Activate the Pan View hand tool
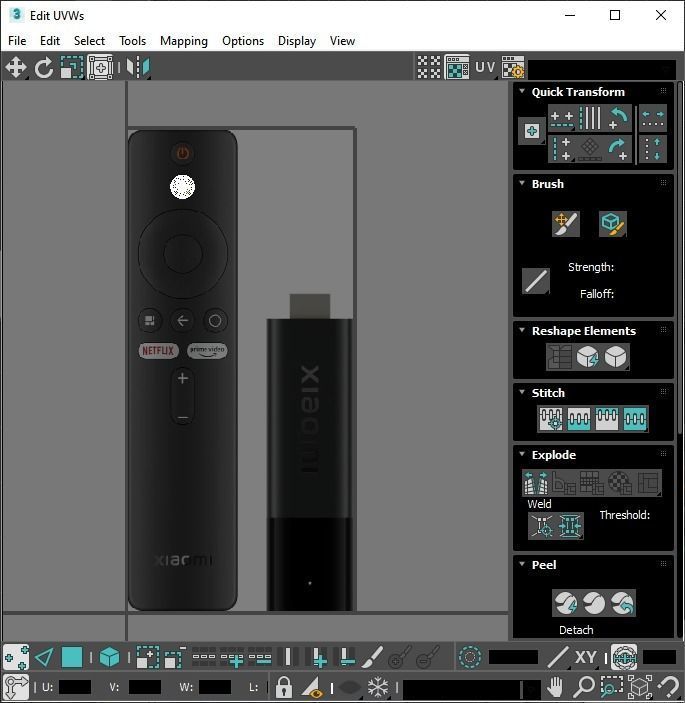Screen dimensions: 685x703 point(555,686)
